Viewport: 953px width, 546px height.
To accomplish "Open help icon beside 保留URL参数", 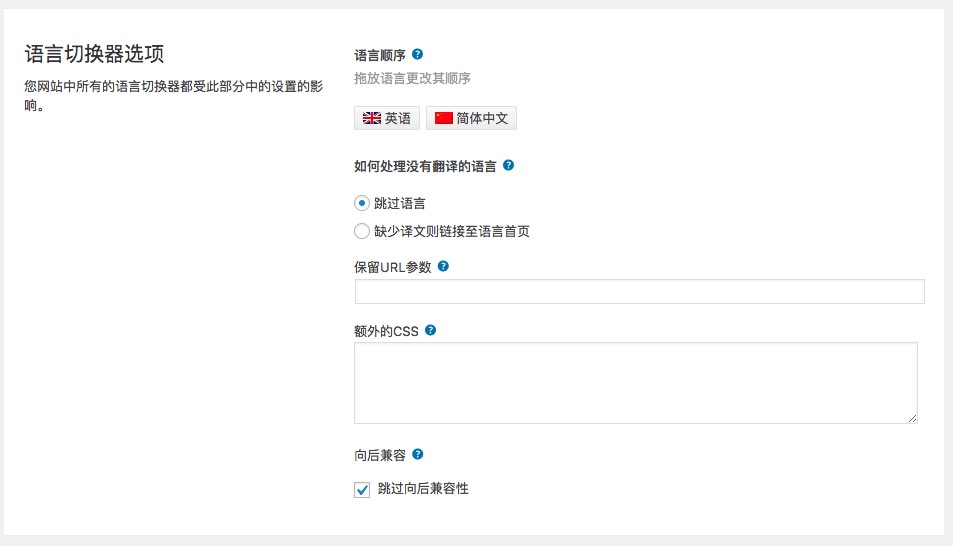I will coord(443,266).
